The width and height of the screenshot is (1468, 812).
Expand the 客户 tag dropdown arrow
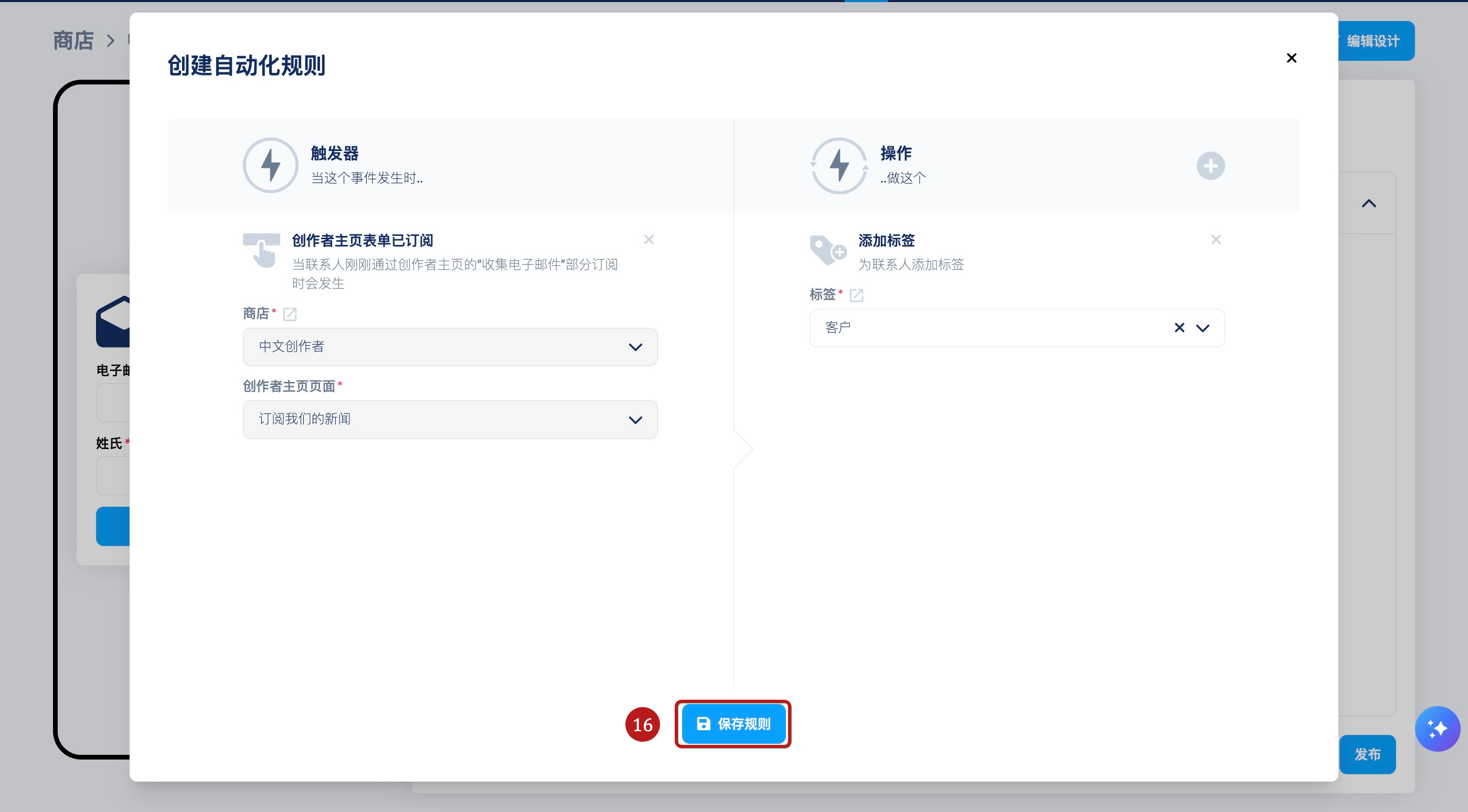point(1203,328)
